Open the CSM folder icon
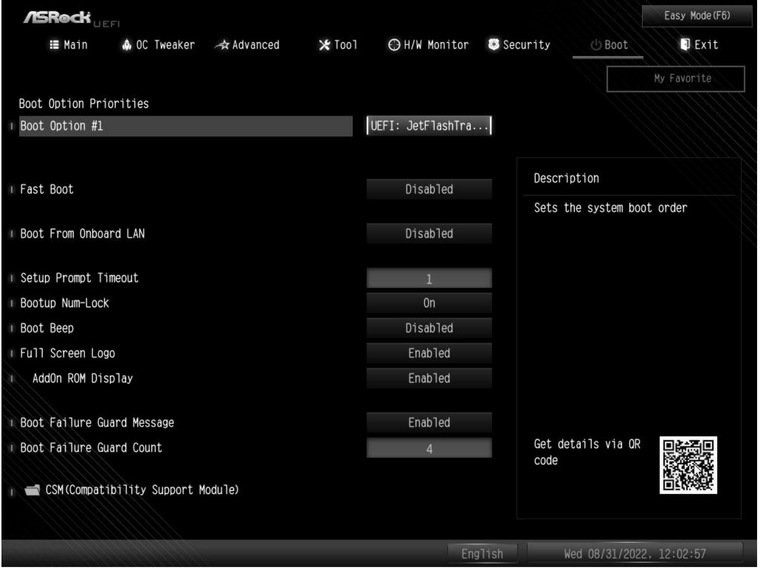The image size is (760, 568). click(x=33, y=490)
